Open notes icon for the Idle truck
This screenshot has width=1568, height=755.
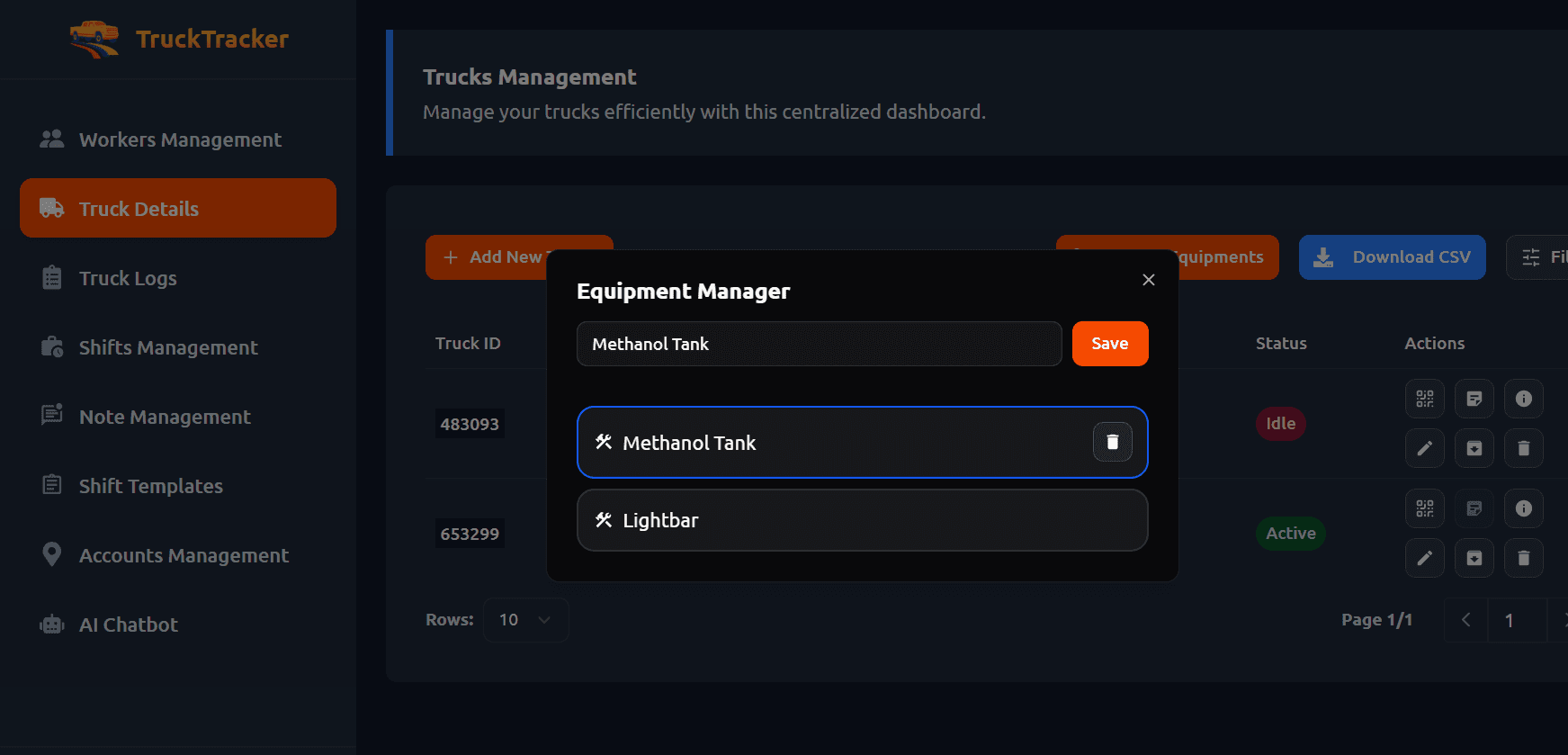point(1474,399)
